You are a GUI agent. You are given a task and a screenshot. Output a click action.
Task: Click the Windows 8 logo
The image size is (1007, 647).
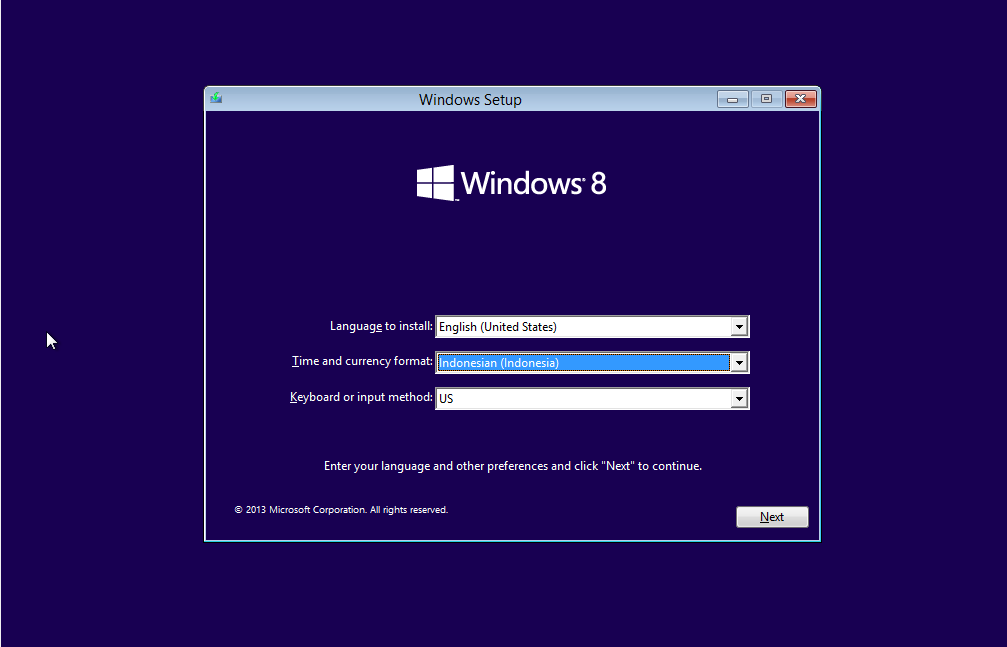click(511, 183)
